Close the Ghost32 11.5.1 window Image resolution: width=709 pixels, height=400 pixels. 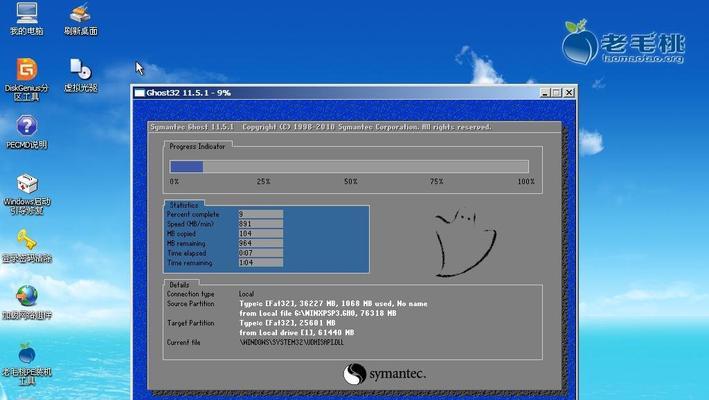point(569,93)
